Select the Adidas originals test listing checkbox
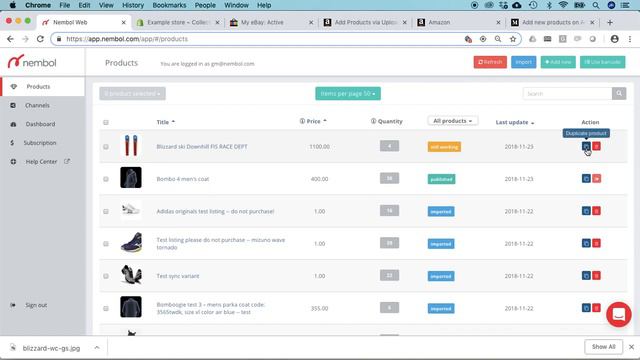This screenshot has width=640, height=360. [x=106, y=211]
